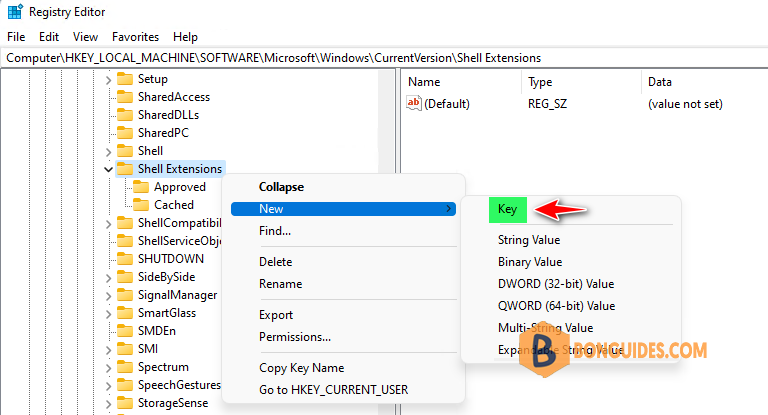The width and height of the screenshot is (768, 415).
Task: Expand the StorageSense key
Action: tap(108, 404)
